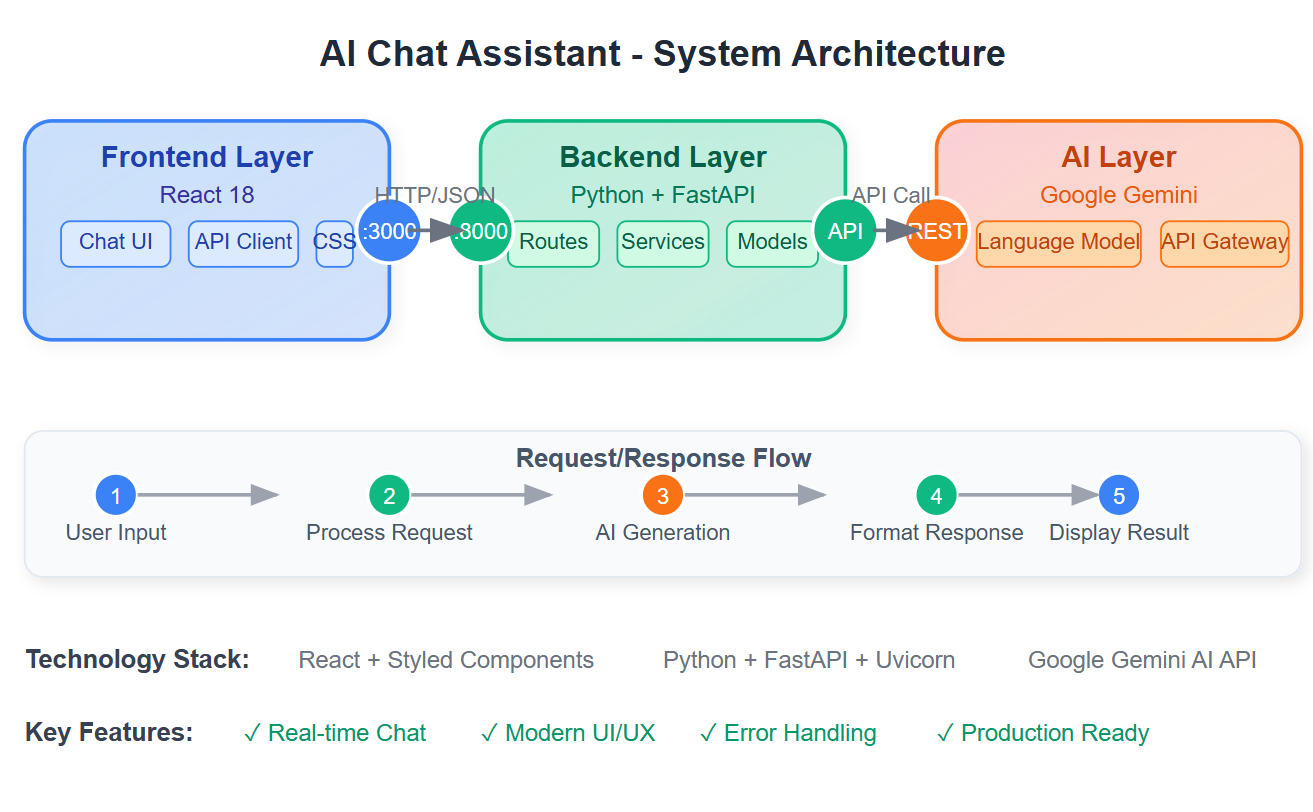This screenshot has width=1313, height=812.
Task: Click the AI Chat Assistant title
Action: point(663,53)
